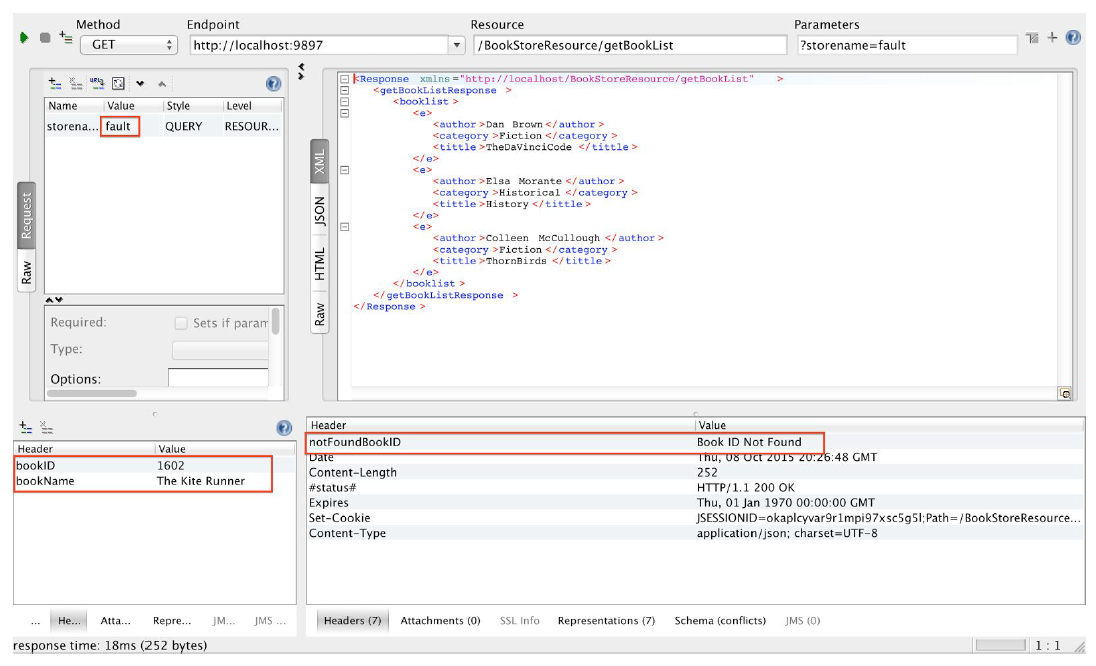Select the Attachments (0) response tab
Screen dimensions: 1096x666
(440, 621)
